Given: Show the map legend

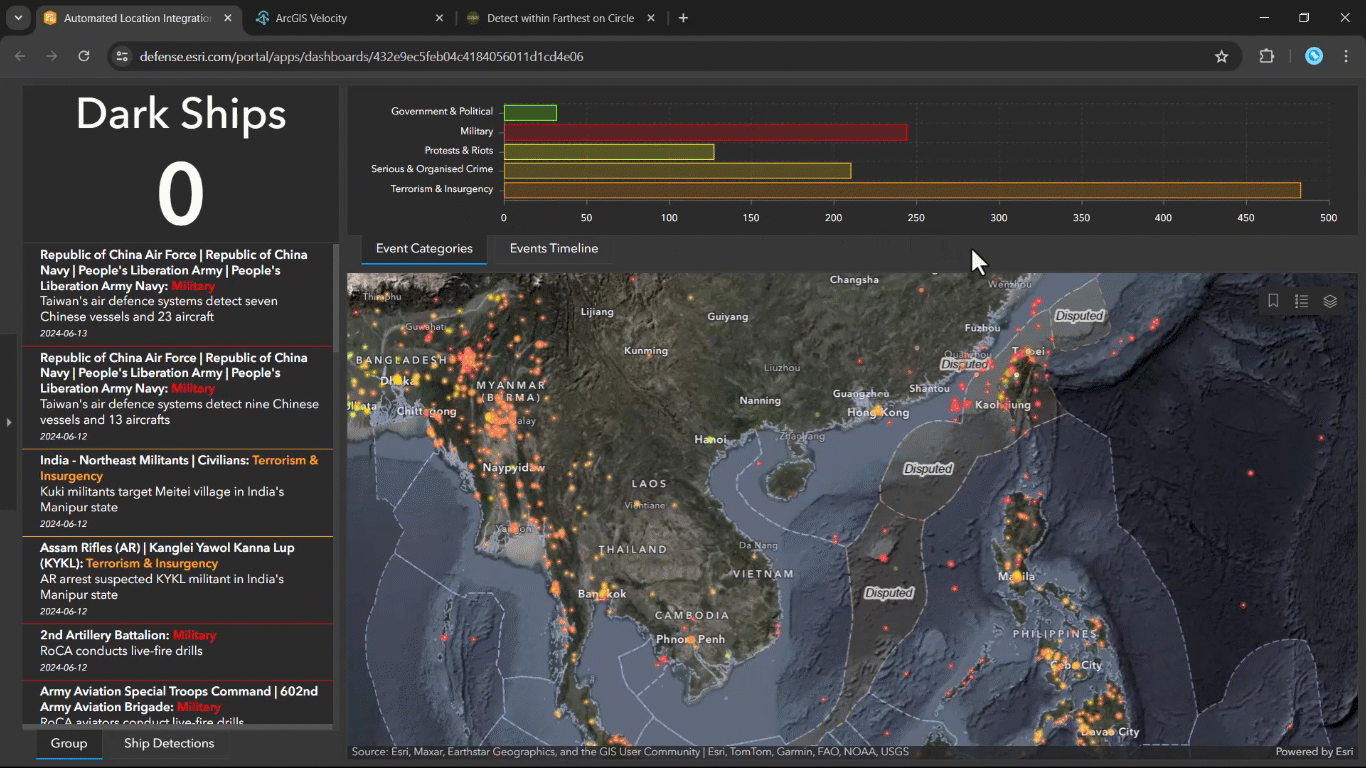Looking at the screenshot, I should (x=1301, y=300).
